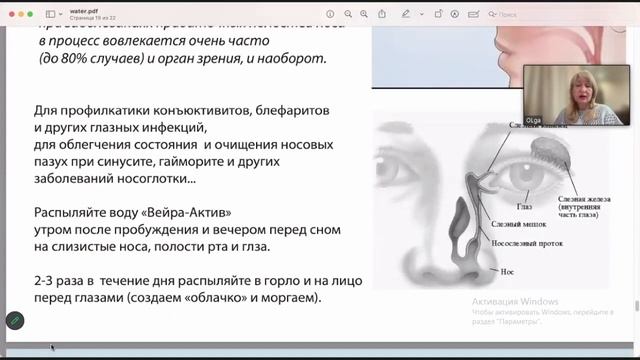
Task: Toggle the sidebar view button
Action: 51,14
